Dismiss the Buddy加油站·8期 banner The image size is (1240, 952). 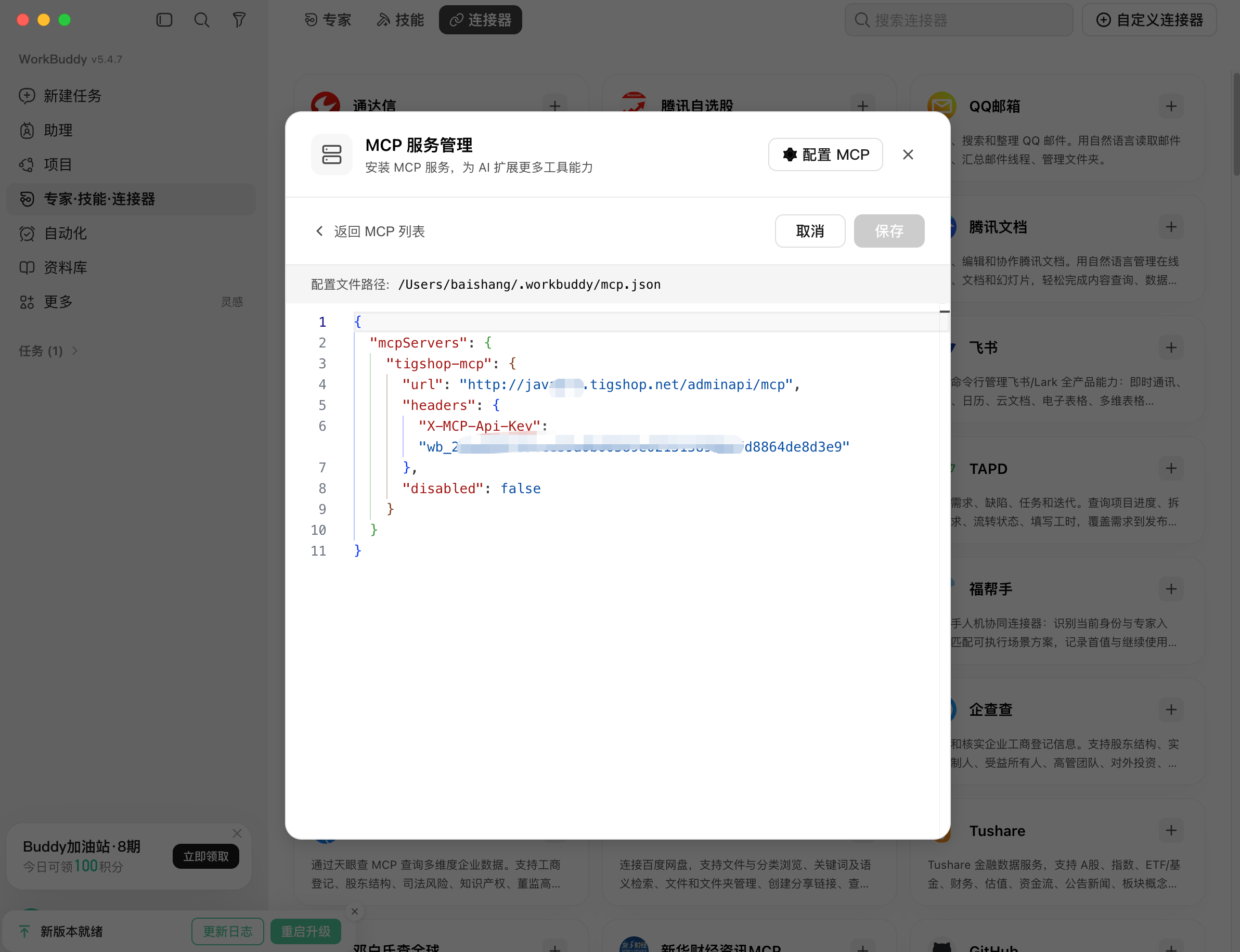tap(237, 833)
